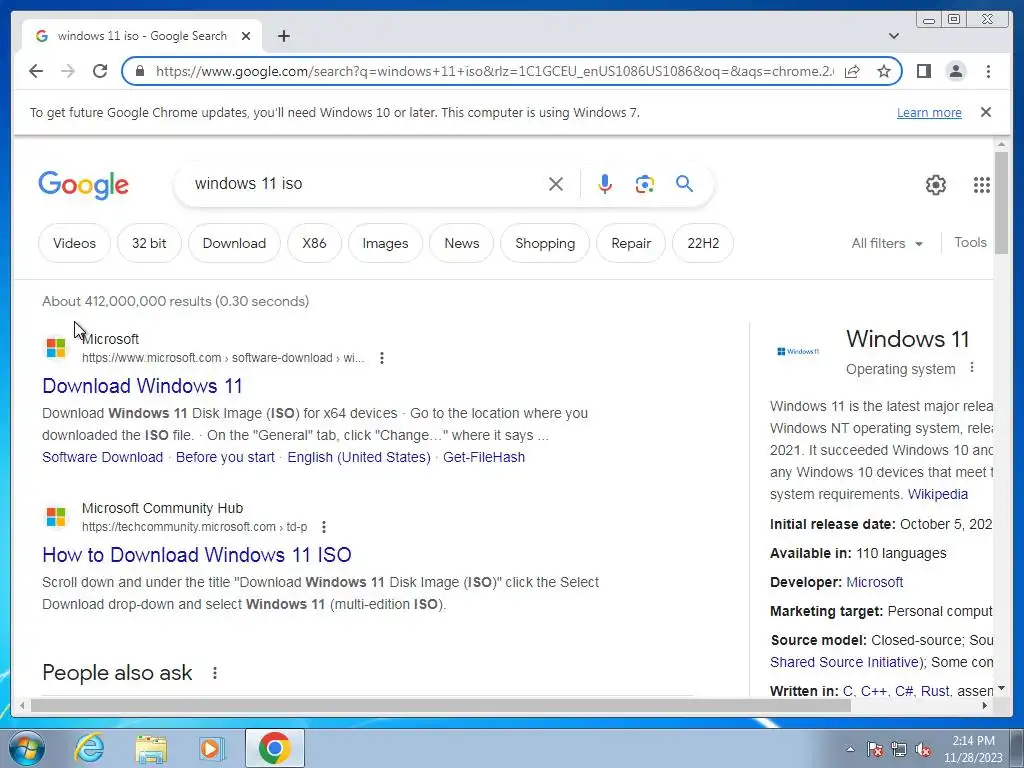Open the Rust language link
1024x768 pixels.
[935, 691]
